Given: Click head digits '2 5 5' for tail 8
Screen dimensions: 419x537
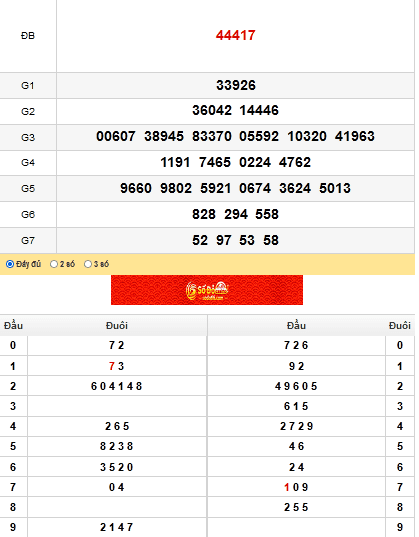Looking at the screenshot, I should pyautogui.click(x=296, y=507).
